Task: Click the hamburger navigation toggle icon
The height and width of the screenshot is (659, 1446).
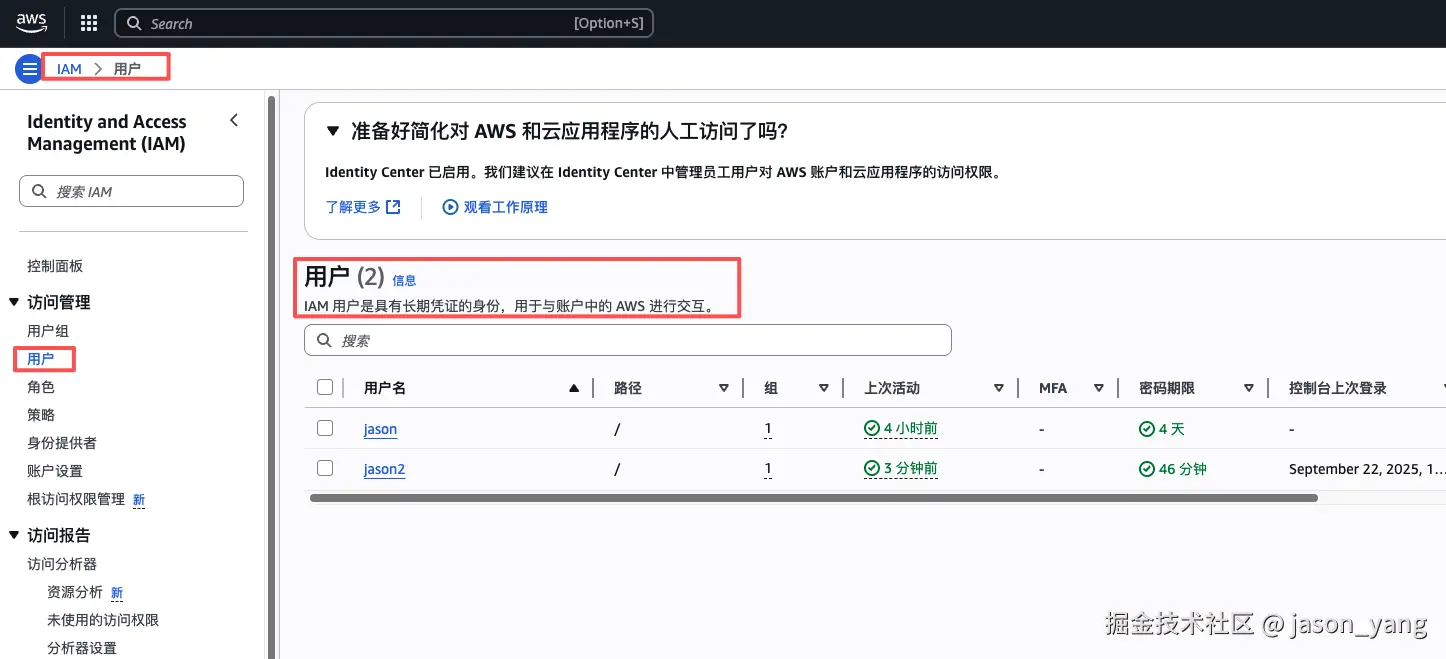Action: 29,69
